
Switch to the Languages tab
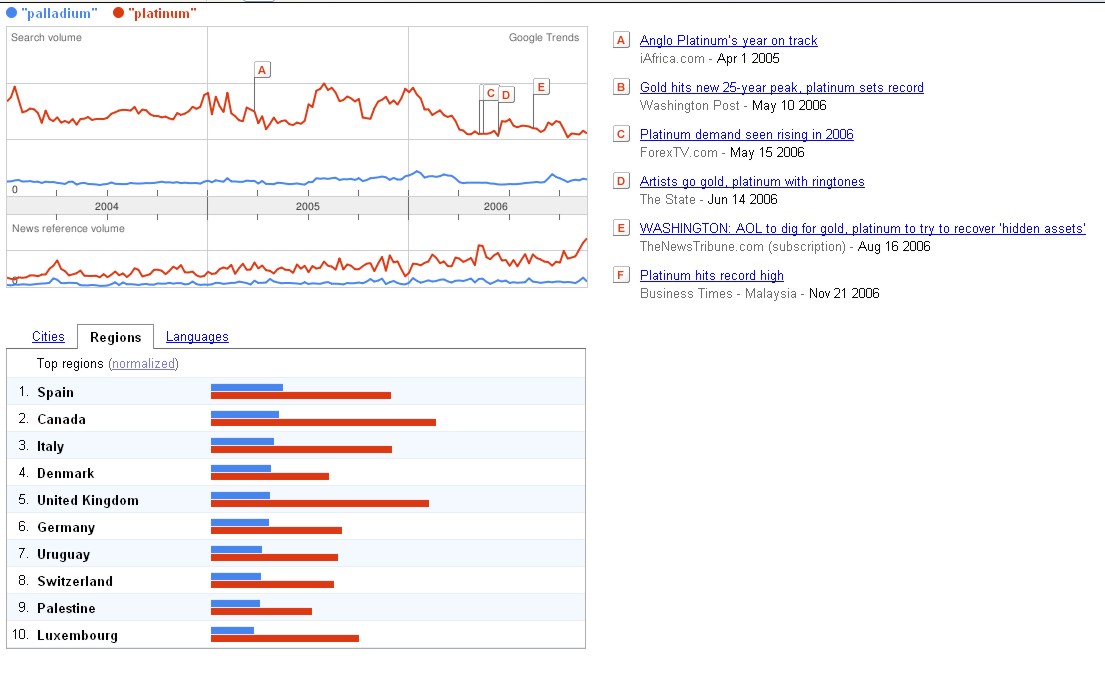point(197,337)
